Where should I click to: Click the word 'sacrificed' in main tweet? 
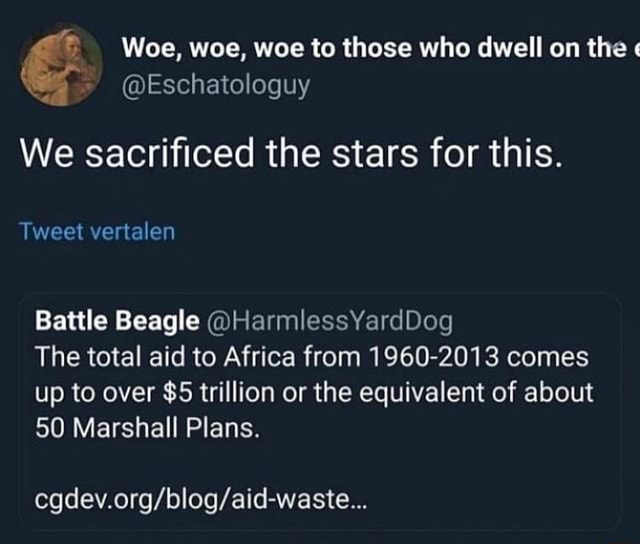pyautogui.click(x=169, y=153)
